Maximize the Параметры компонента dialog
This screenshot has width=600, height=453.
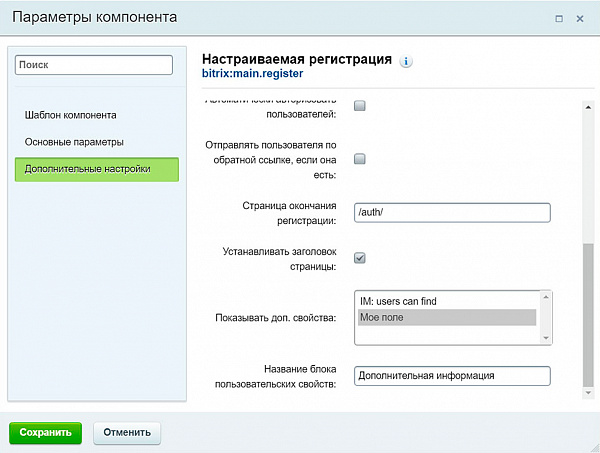[558, 18]
